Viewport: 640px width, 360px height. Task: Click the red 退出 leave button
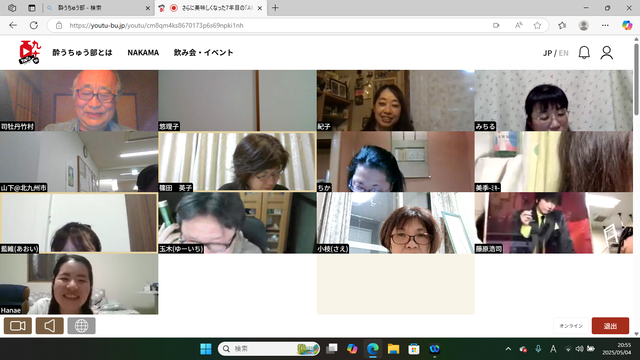tap(610, 326)
